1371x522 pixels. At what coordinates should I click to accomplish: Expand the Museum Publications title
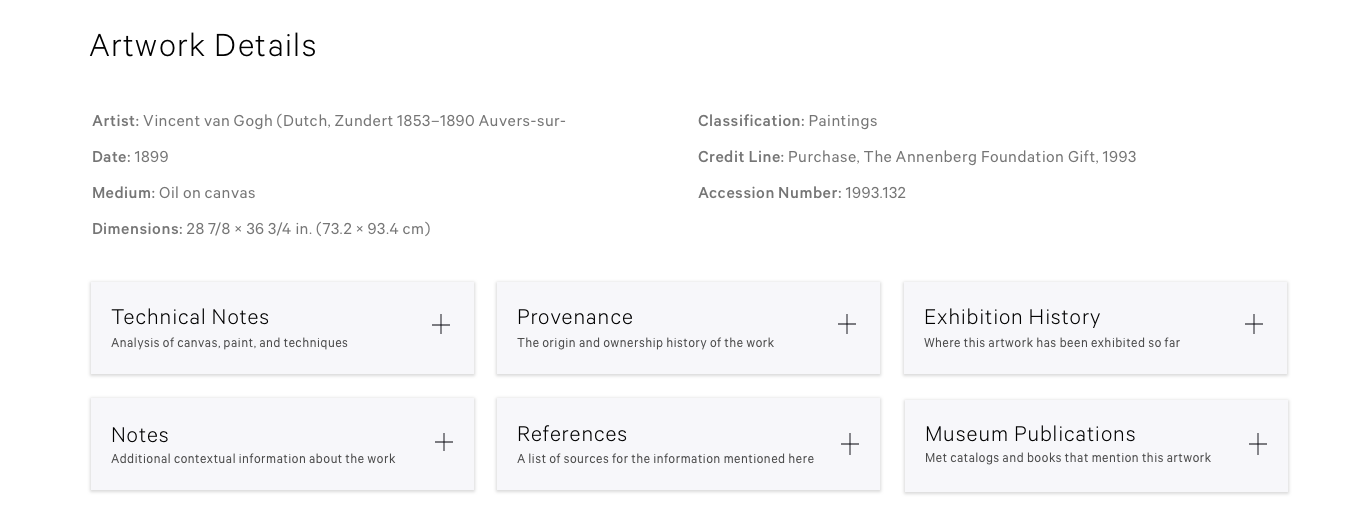(1030, 434)
